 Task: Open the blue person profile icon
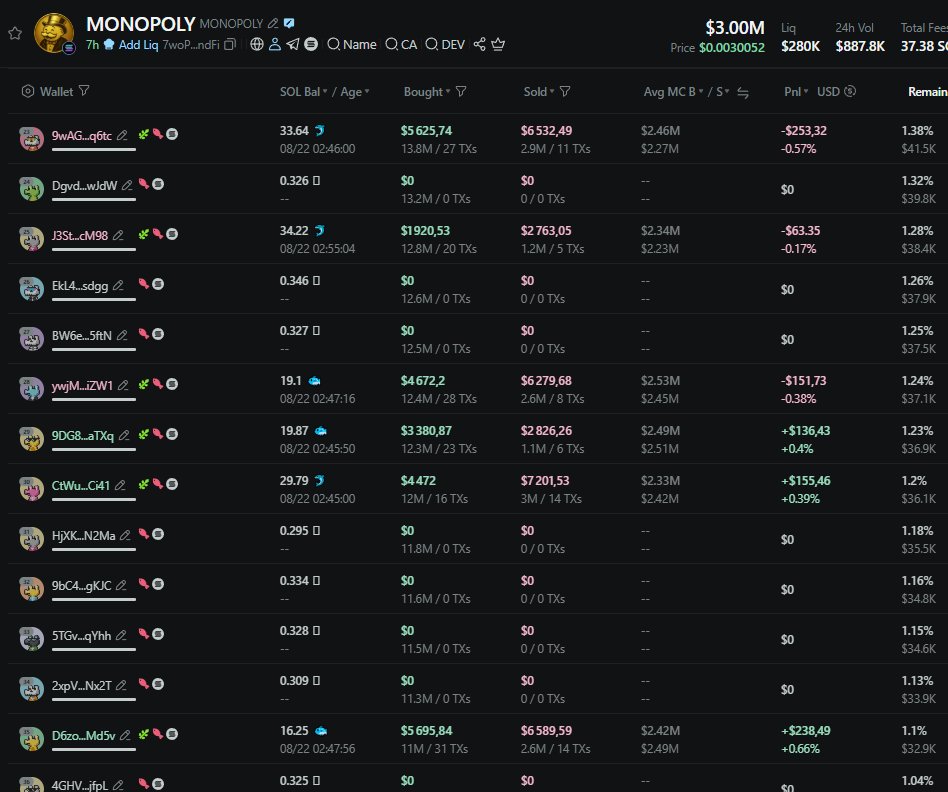coord(274,44)
